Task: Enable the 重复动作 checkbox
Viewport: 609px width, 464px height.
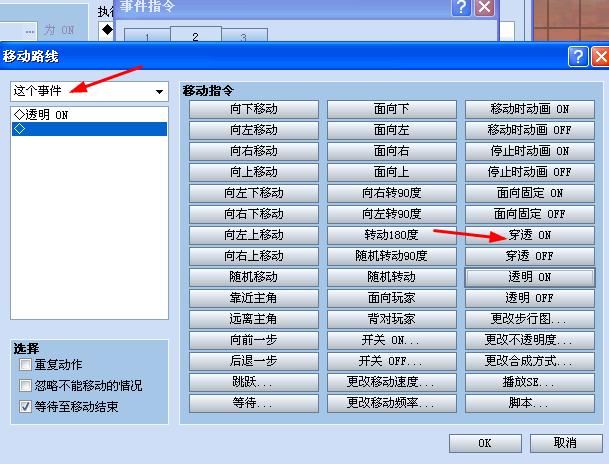Action: point(26,365)
